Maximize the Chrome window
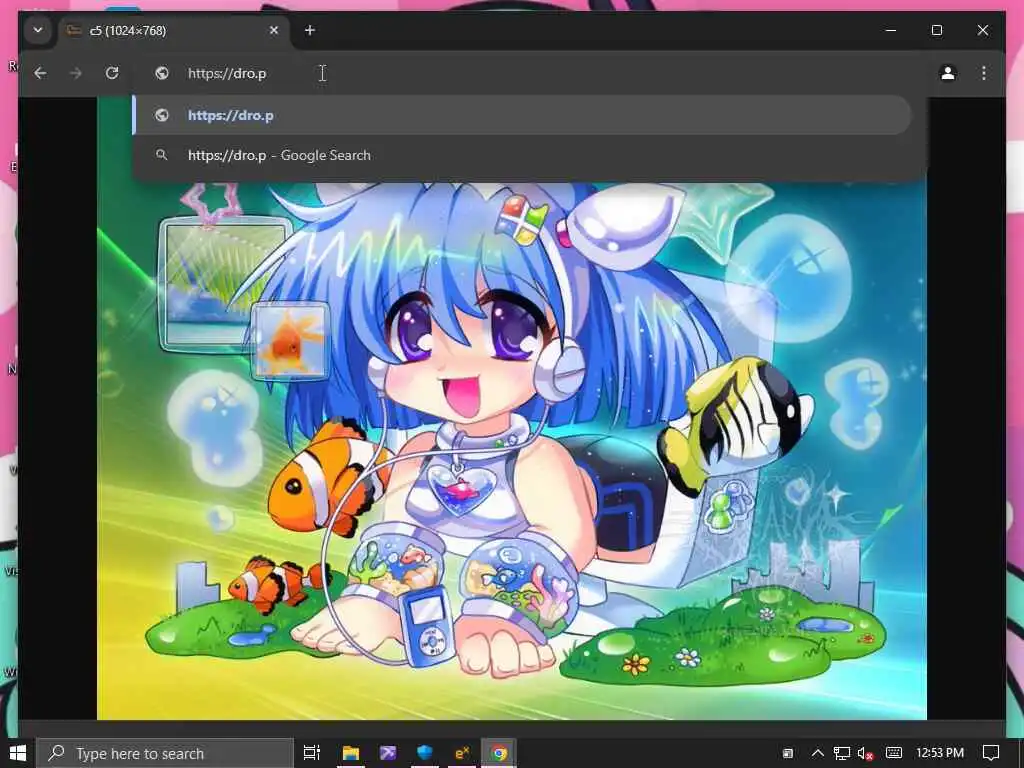 936,30
